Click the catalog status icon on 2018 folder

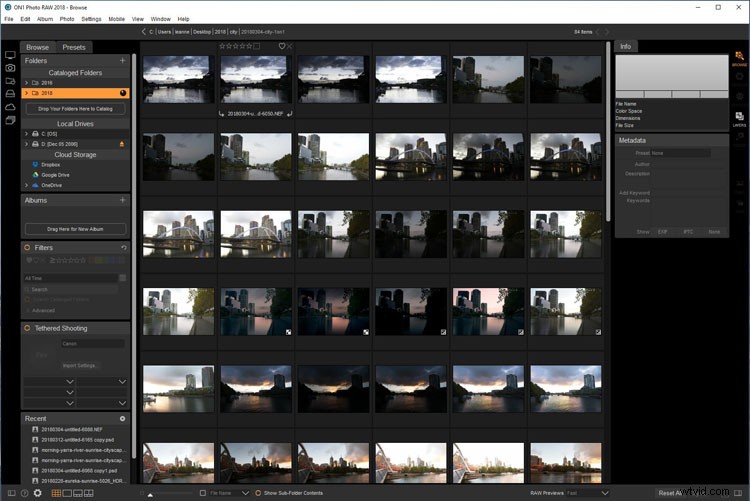pos(123,93)
